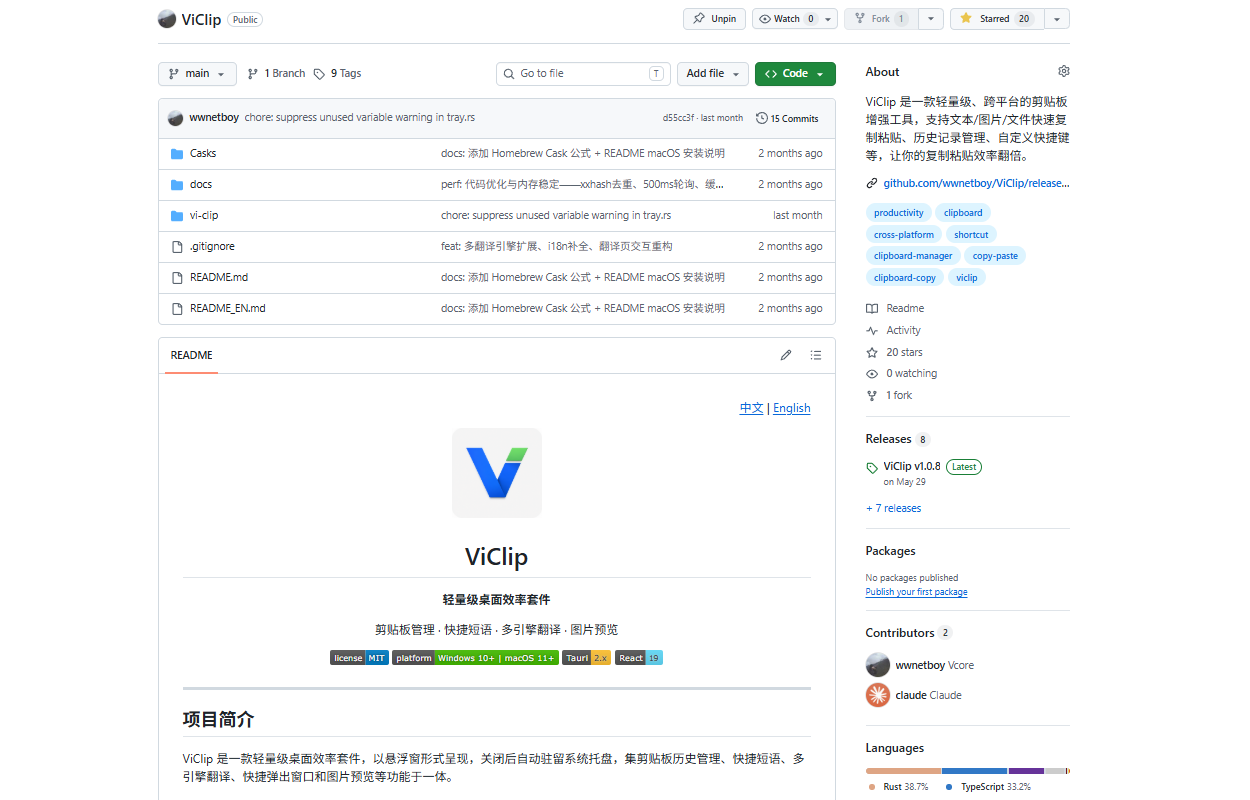Screen dimensions: 1250x800
Task: Click the docs folder icon
Action: click(177, 185)
